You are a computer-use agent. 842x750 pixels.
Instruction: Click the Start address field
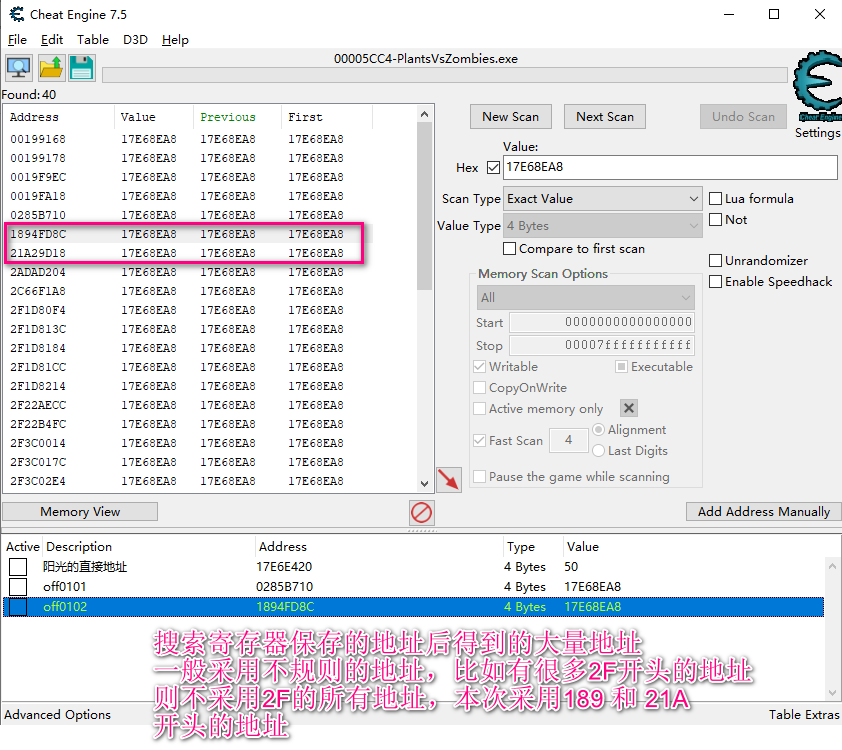pos(602,322)
